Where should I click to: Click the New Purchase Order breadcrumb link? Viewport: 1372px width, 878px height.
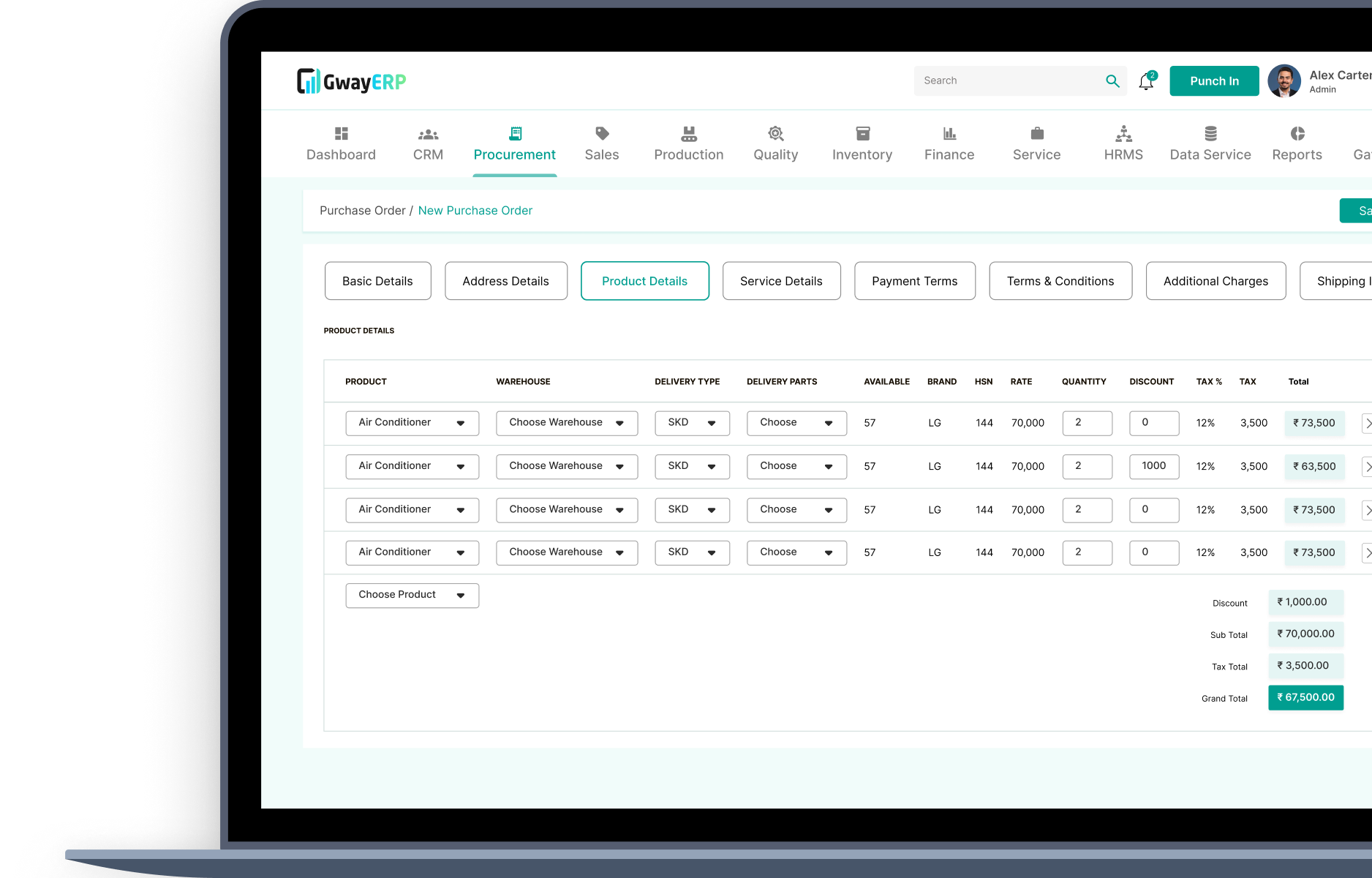point(475,210)
